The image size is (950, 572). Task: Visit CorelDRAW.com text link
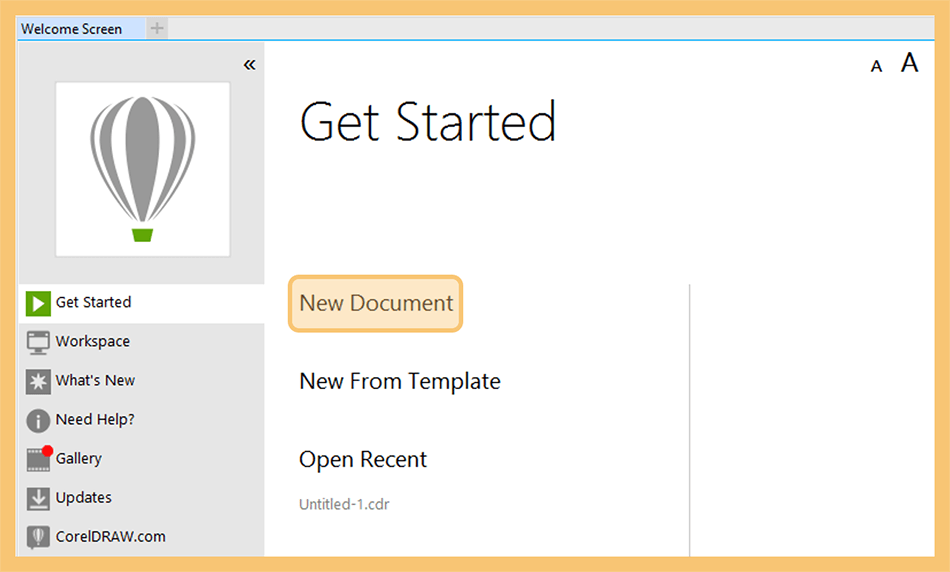tap(110, 537)
